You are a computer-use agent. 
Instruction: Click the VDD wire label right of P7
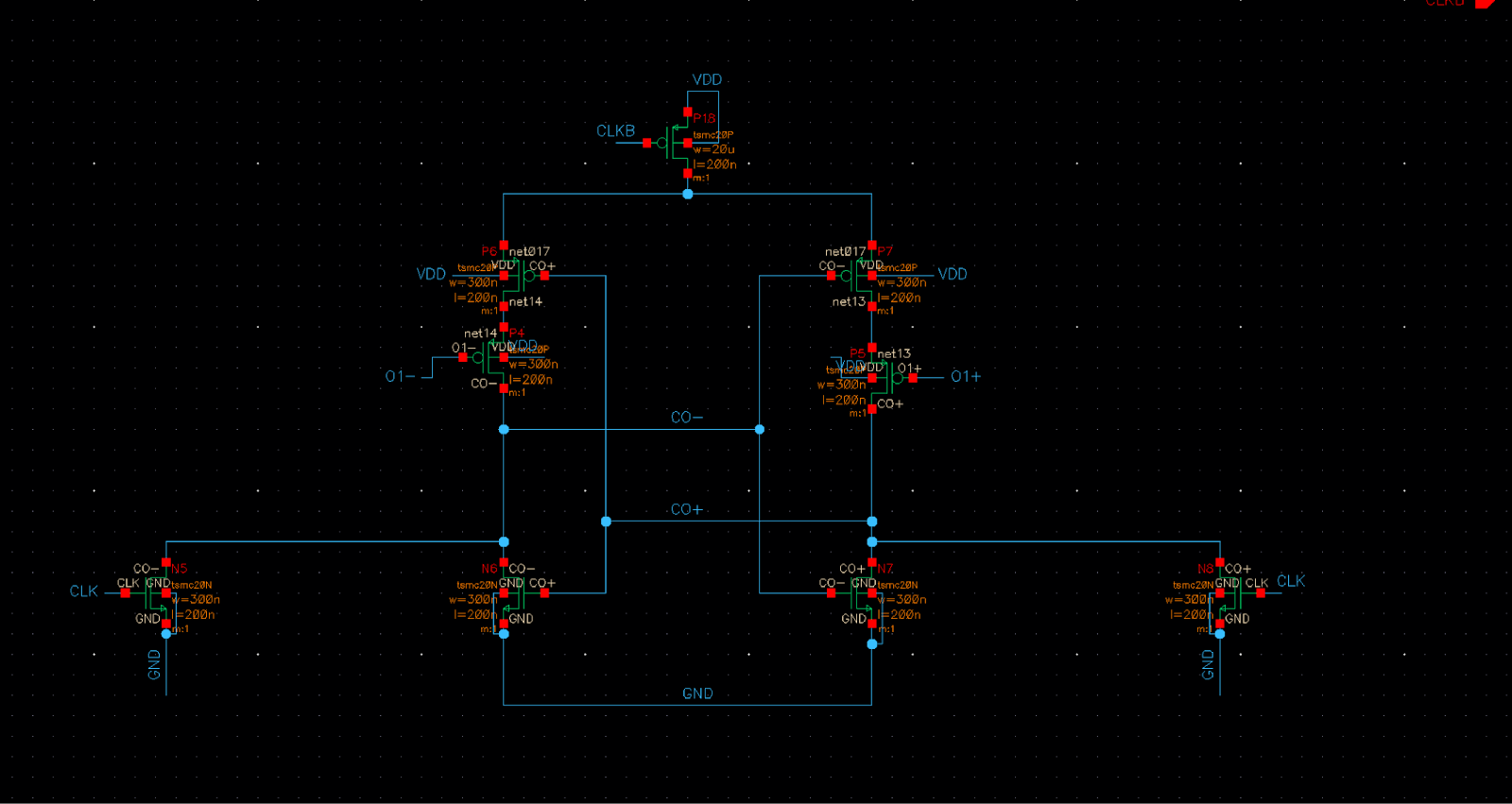point(953,274)
